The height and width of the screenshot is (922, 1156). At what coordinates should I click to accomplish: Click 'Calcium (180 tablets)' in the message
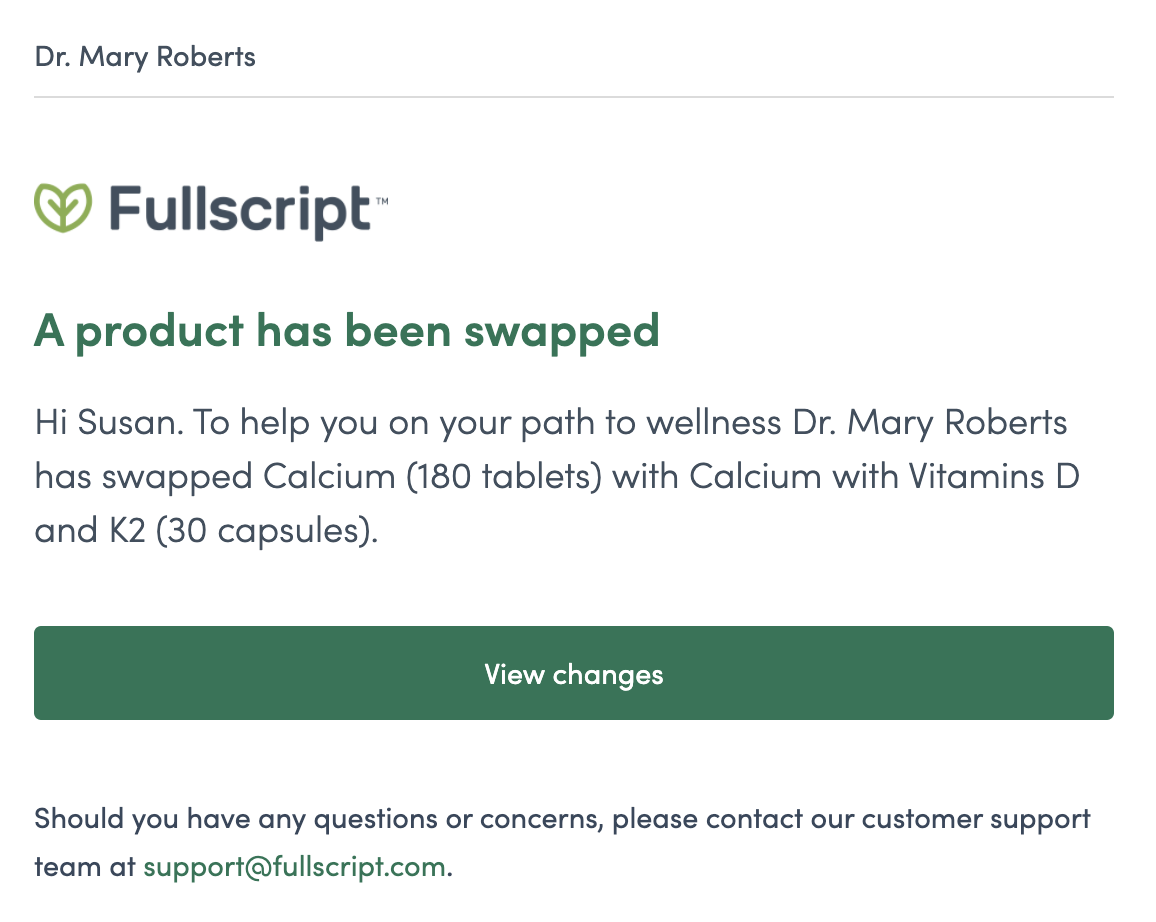point(433,477)
